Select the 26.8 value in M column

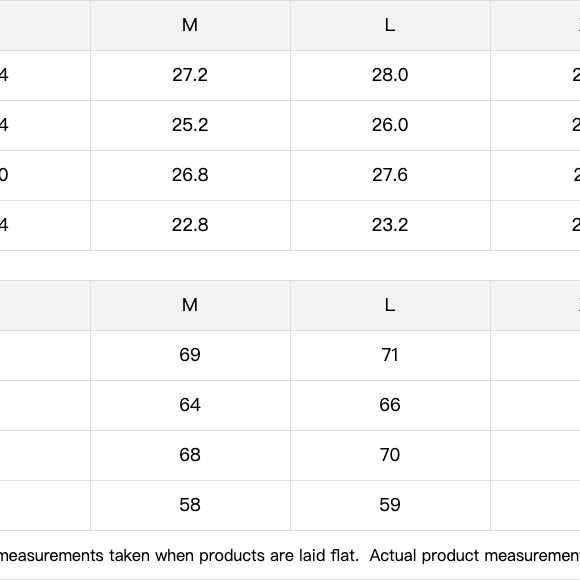190,175
